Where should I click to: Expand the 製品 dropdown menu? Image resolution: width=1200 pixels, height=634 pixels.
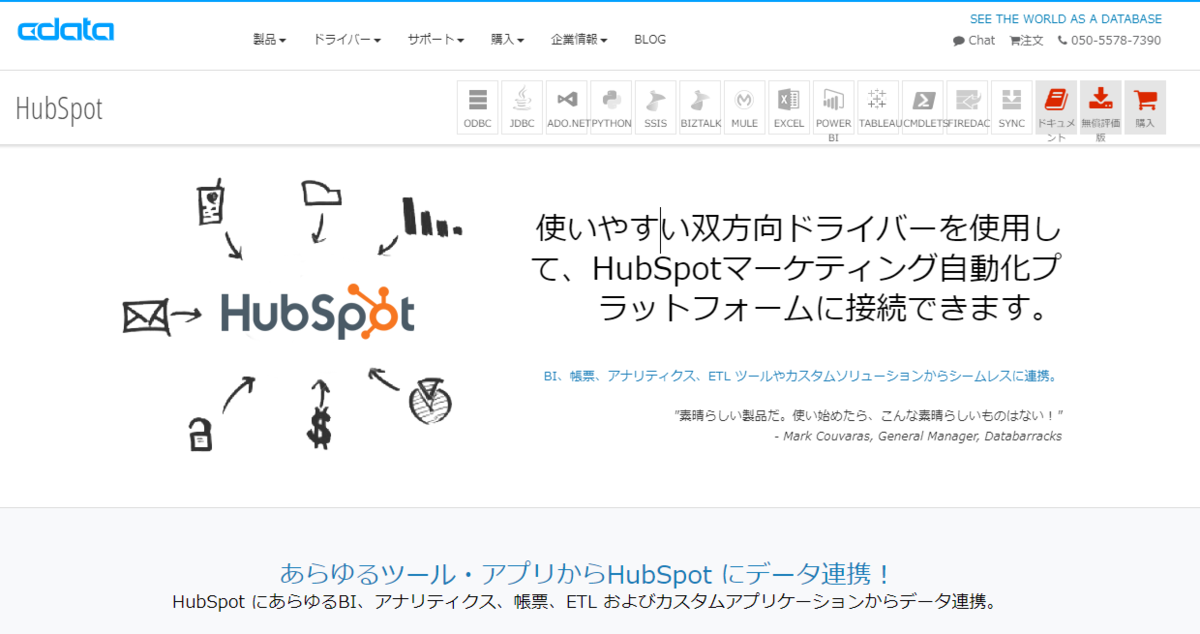(270, 40)
